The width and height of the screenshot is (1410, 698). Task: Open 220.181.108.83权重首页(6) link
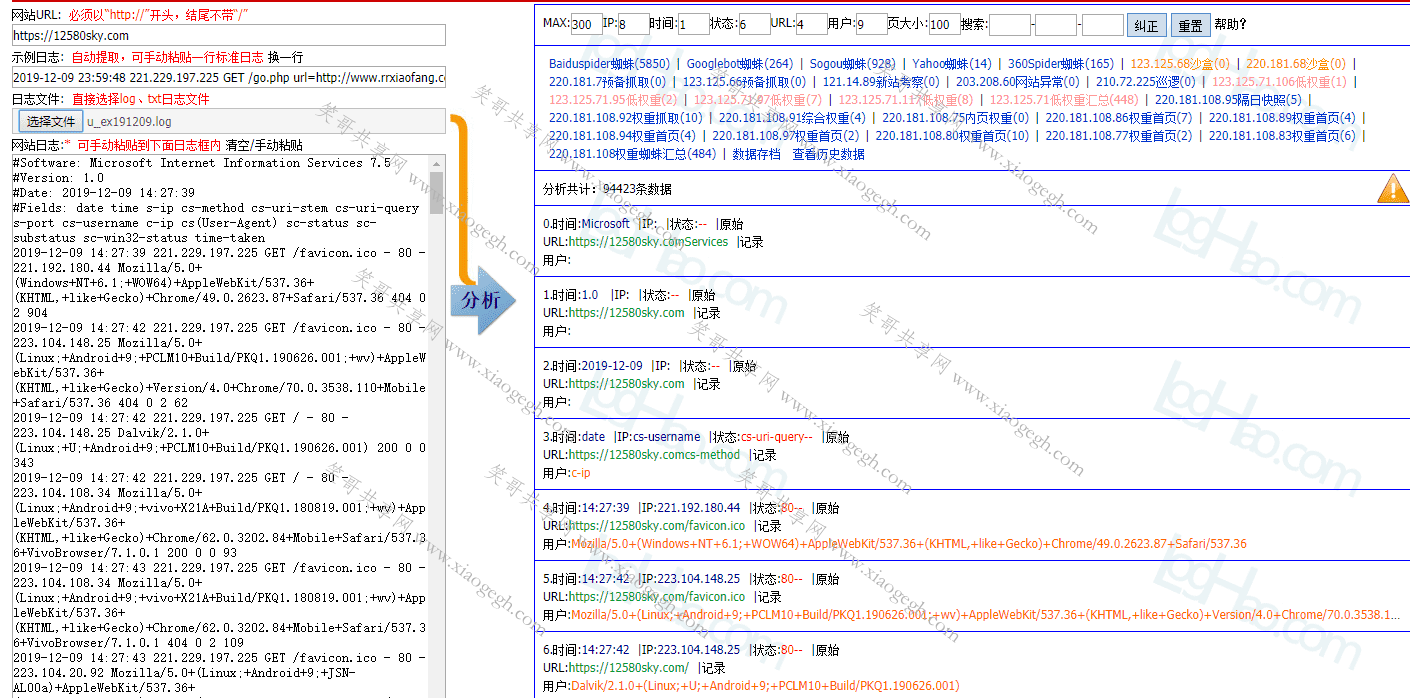point(1282,135)
